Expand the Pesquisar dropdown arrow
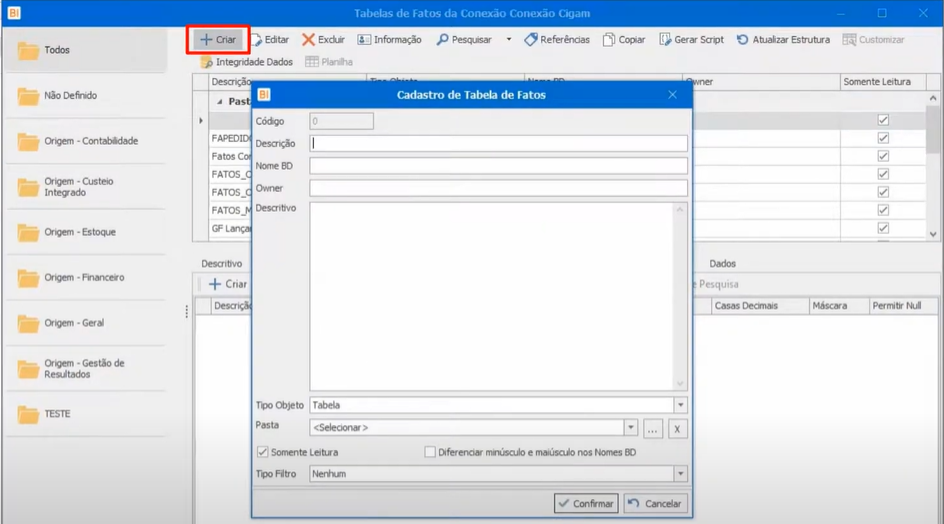The image size is (944, 524). coord(509,40)
